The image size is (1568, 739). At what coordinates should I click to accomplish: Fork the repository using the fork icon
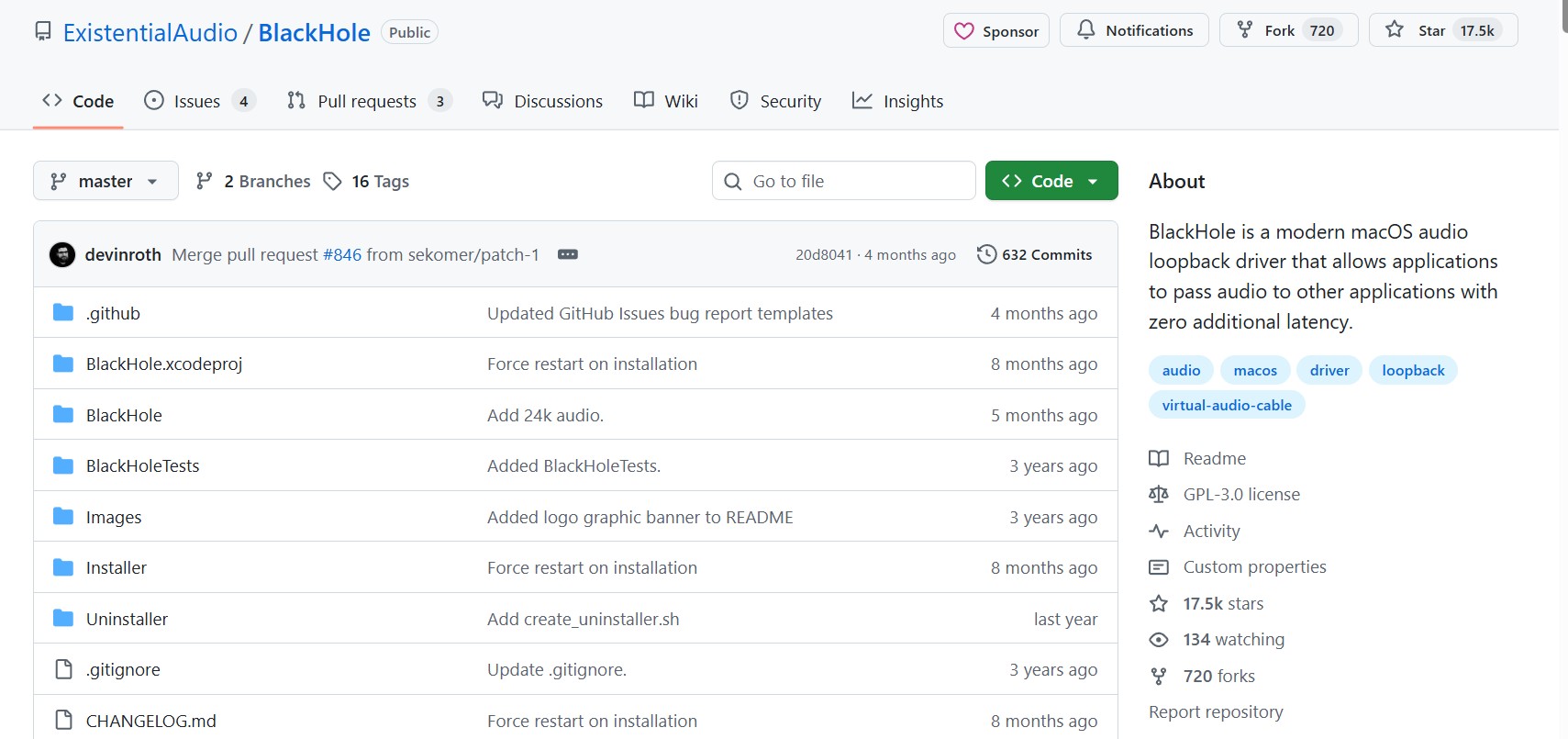coord(1245,30)
